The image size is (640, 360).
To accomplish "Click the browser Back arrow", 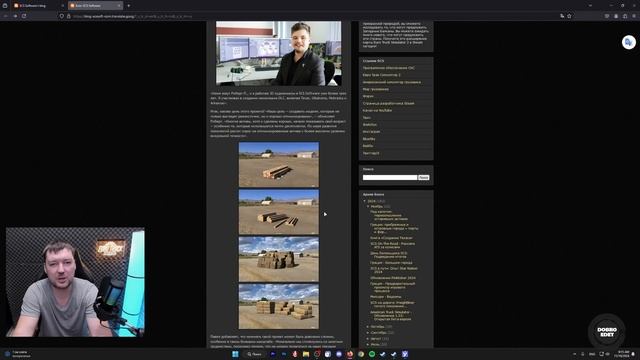I will click(x=6, y=16).
